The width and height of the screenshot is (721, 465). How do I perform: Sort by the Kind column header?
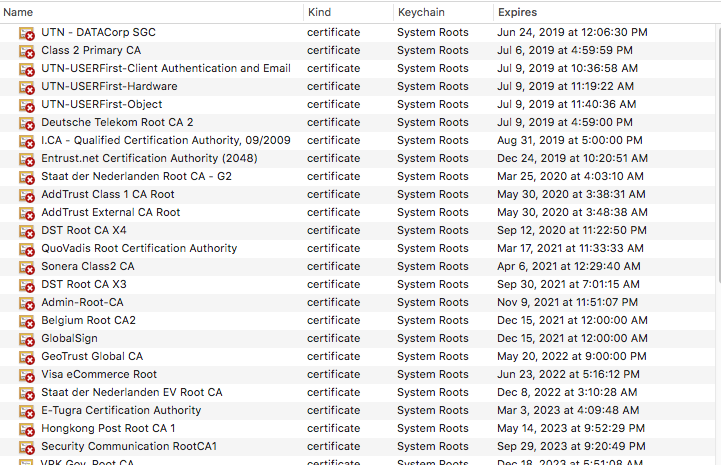pyautogui.click(x=349, y=12)
